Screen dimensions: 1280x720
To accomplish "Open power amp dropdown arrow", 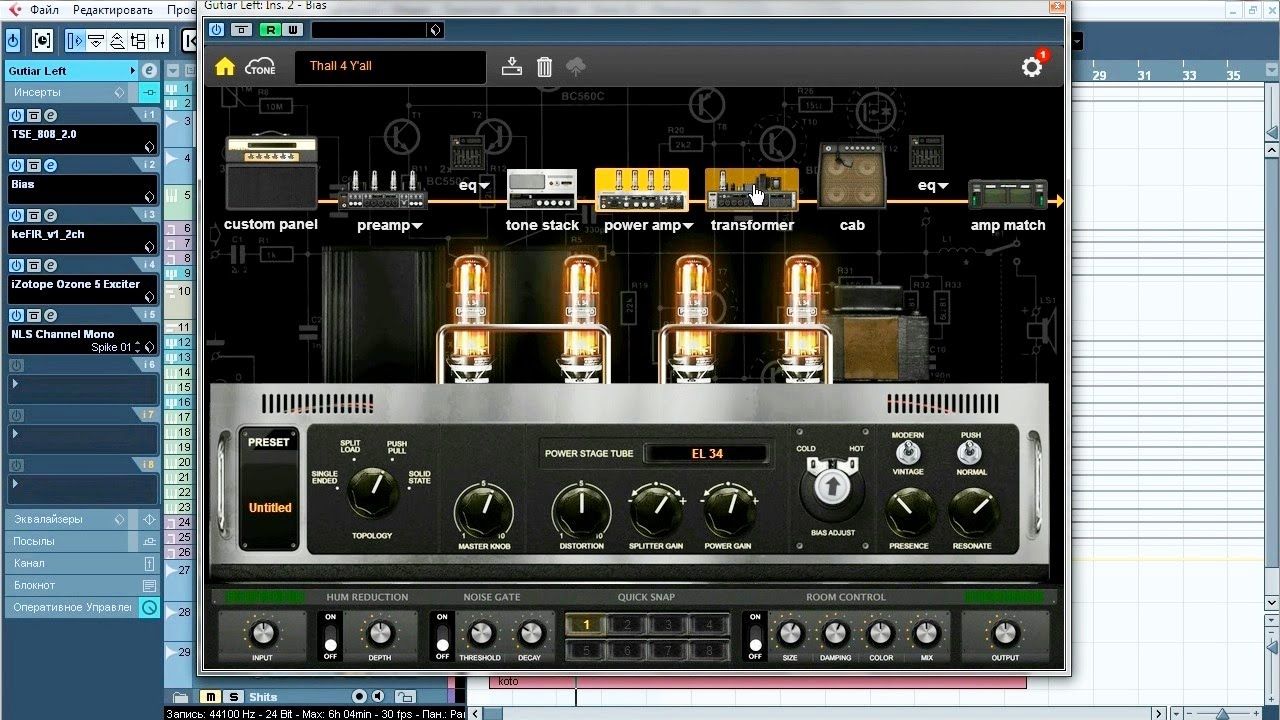I will pos(688,226).
